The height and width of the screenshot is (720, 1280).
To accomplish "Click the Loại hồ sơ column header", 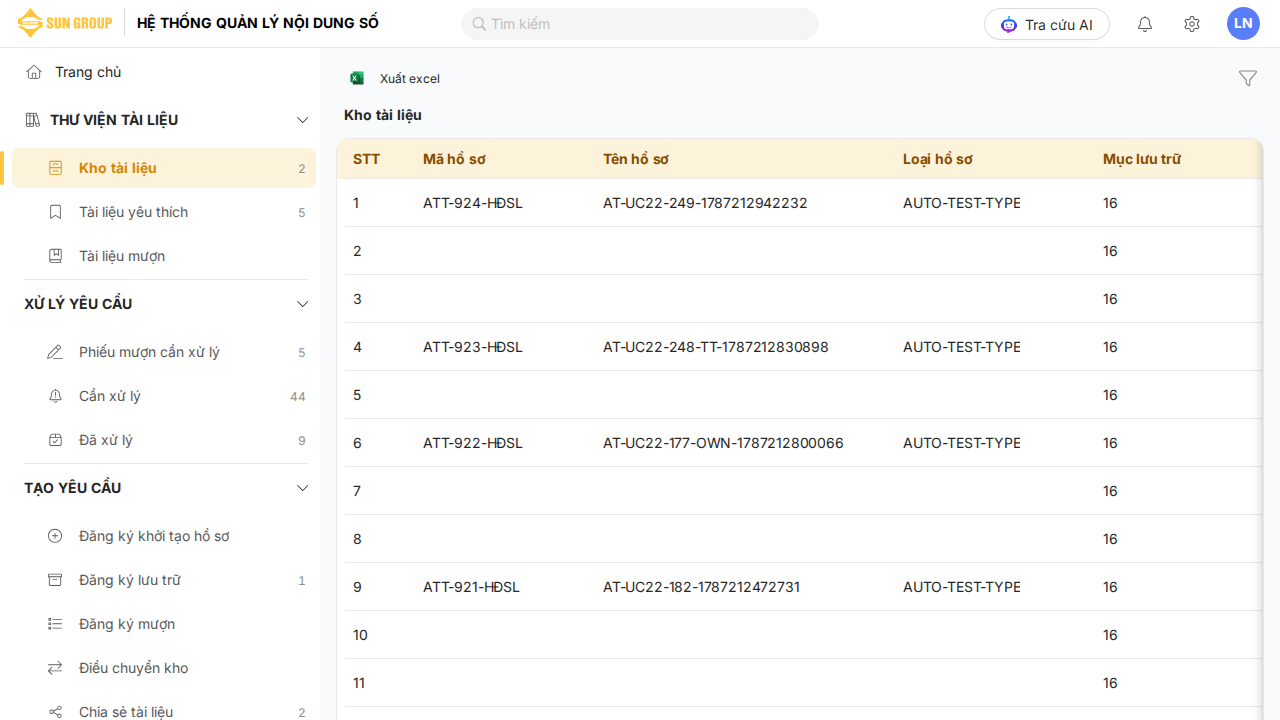I will (x=937, y=159).
